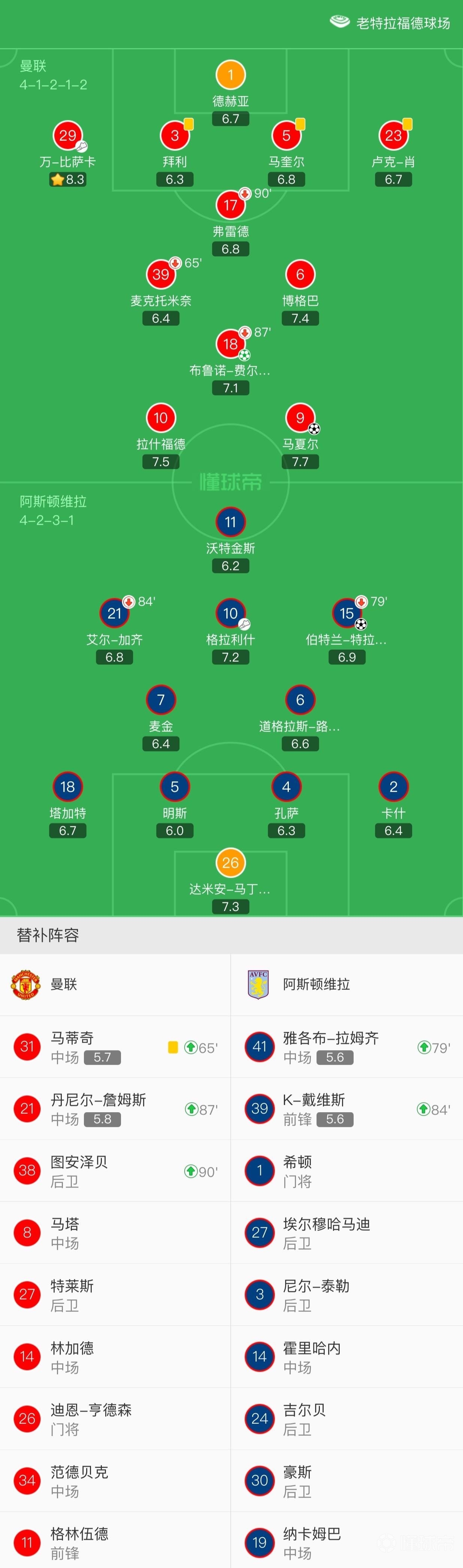Open substitute K-戴维斯 entry
Screen dimensions: 463x1568
(x=347, y=1109)
